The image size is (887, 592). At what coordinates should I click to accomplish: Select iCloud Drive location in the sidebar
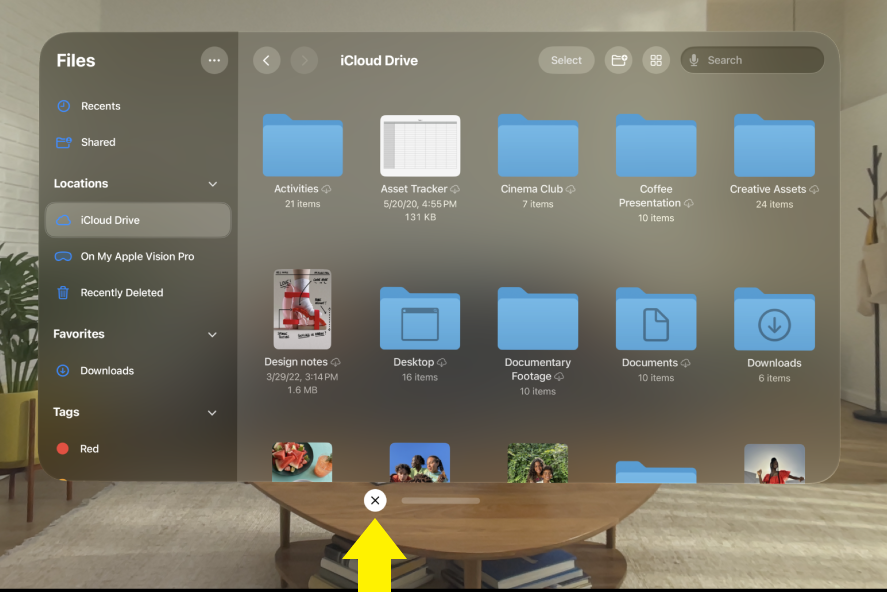pos(138,220)
